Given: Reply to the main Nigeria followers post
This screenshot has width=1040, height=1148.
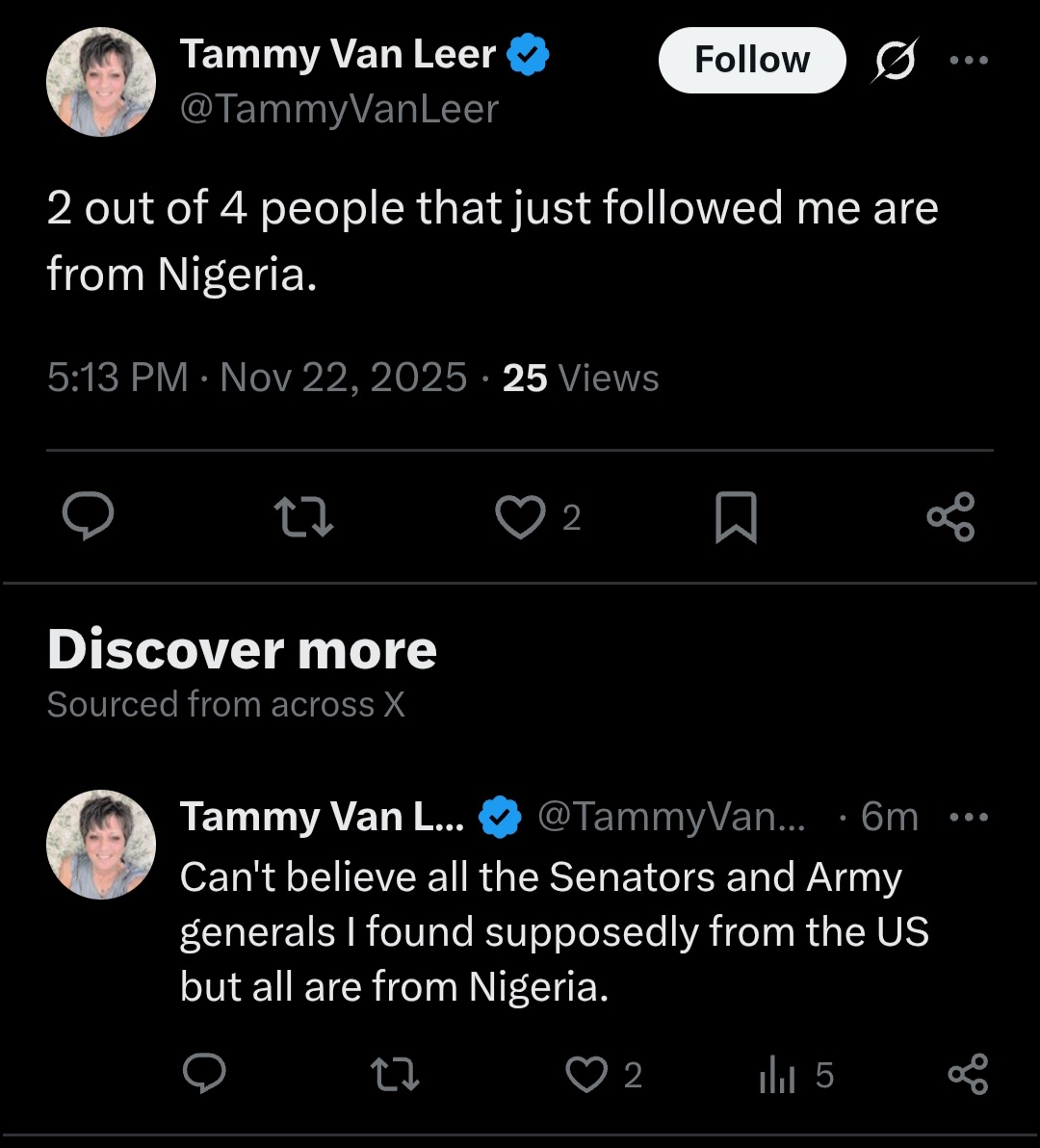Looking at the screenshot, I should (x=89, y=517).
